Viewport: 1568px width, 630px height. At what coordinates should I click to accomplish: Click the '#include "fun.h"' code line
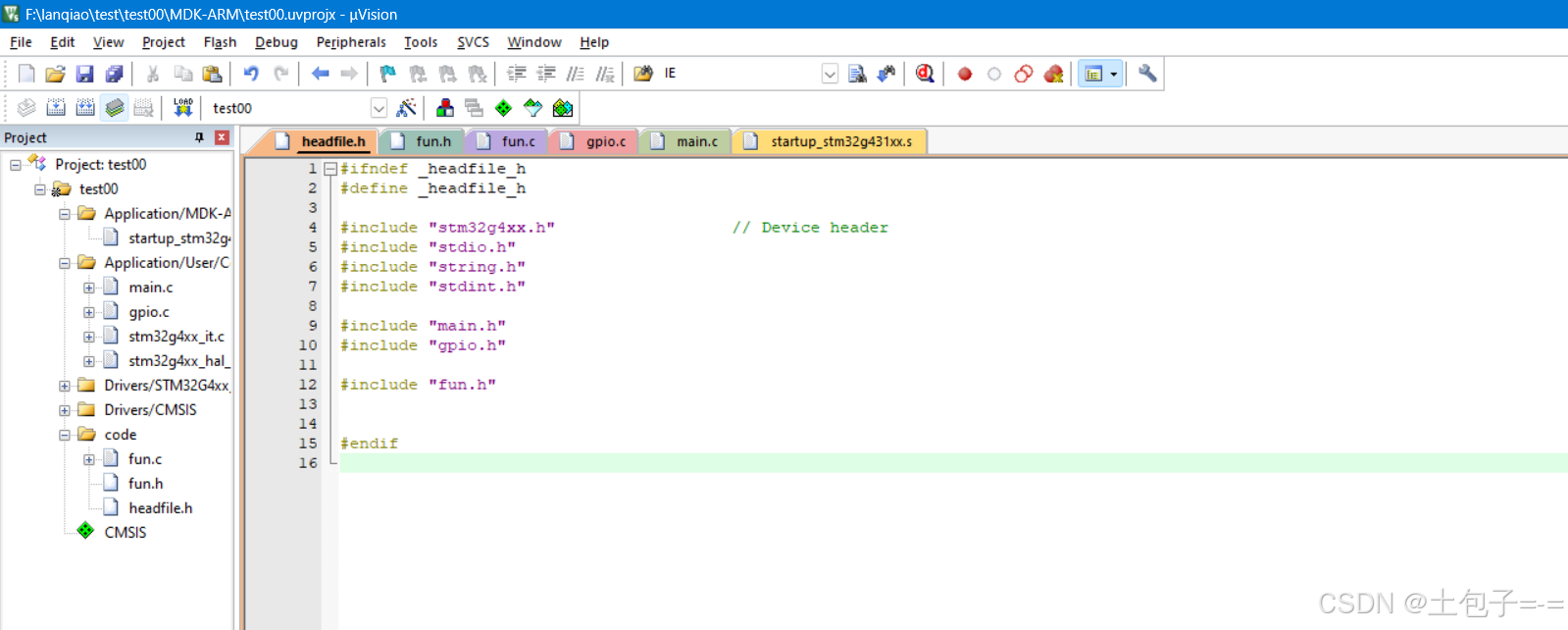click(x=418, y=385)
